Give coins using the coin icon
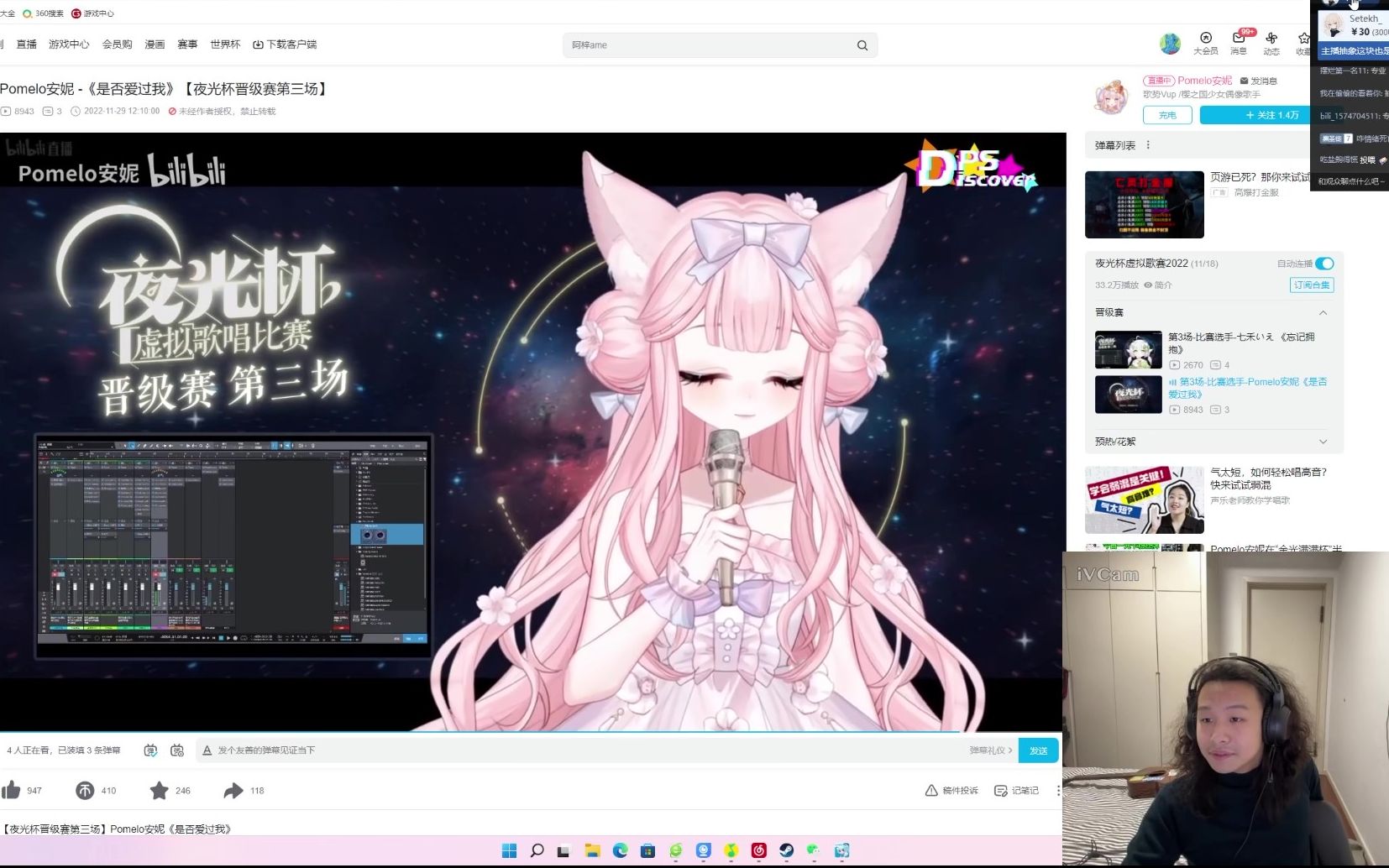The height and width of the screenshot is (868, 1389). tap(85, 790)
